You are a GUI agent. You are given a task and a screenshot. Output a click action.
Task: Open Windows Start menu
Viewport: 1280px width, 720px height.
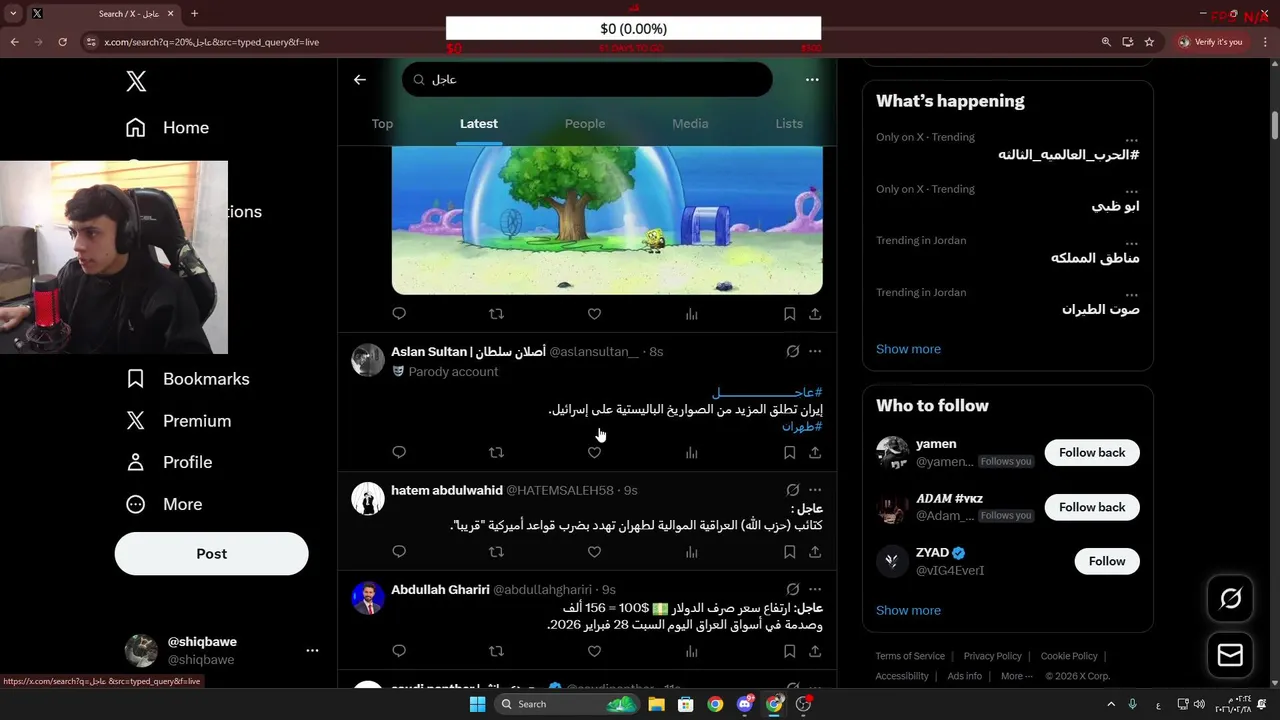(478, 704)
